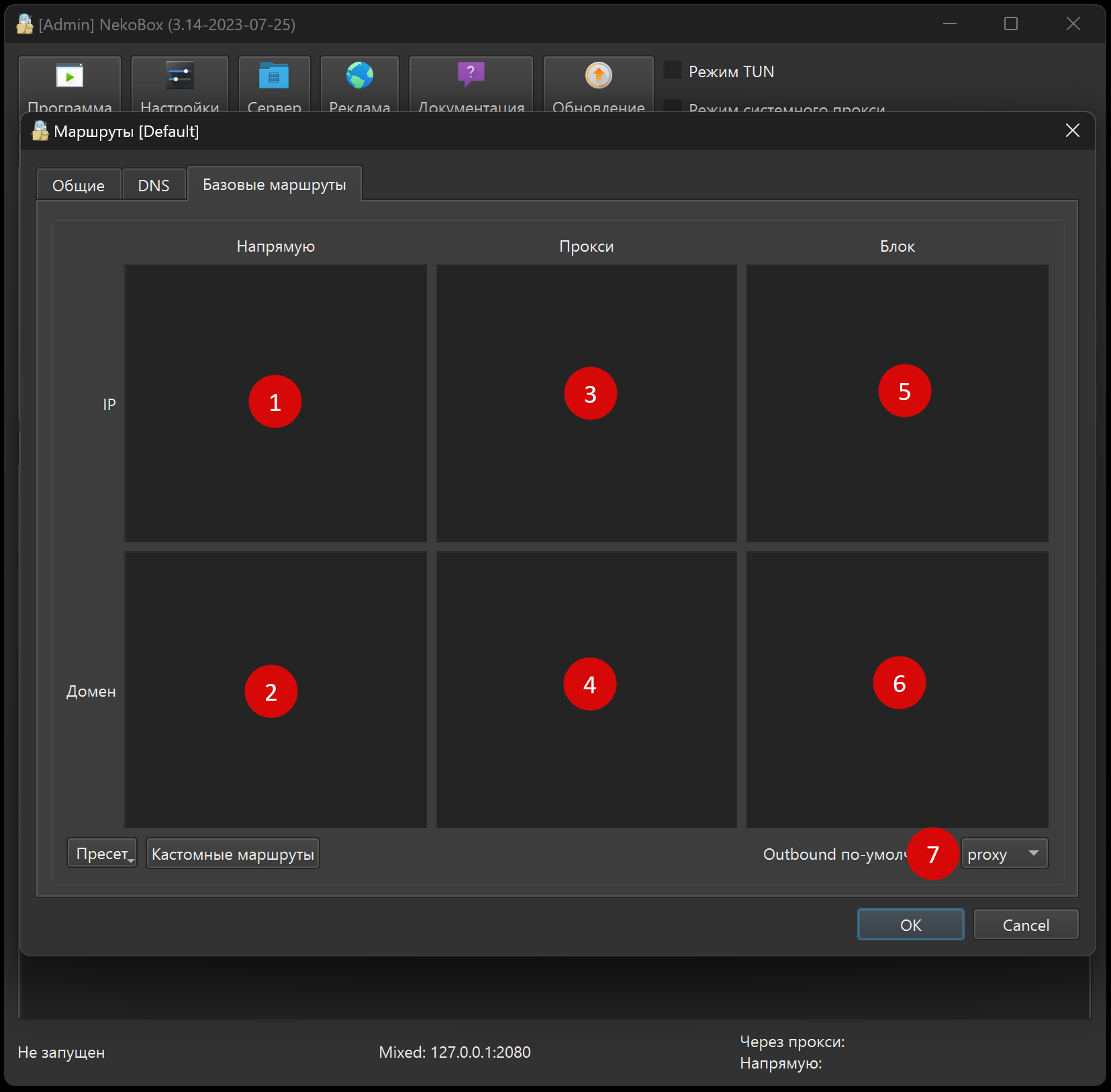
Task: Confirm routes with the OK button
Action: click(910, 925)
